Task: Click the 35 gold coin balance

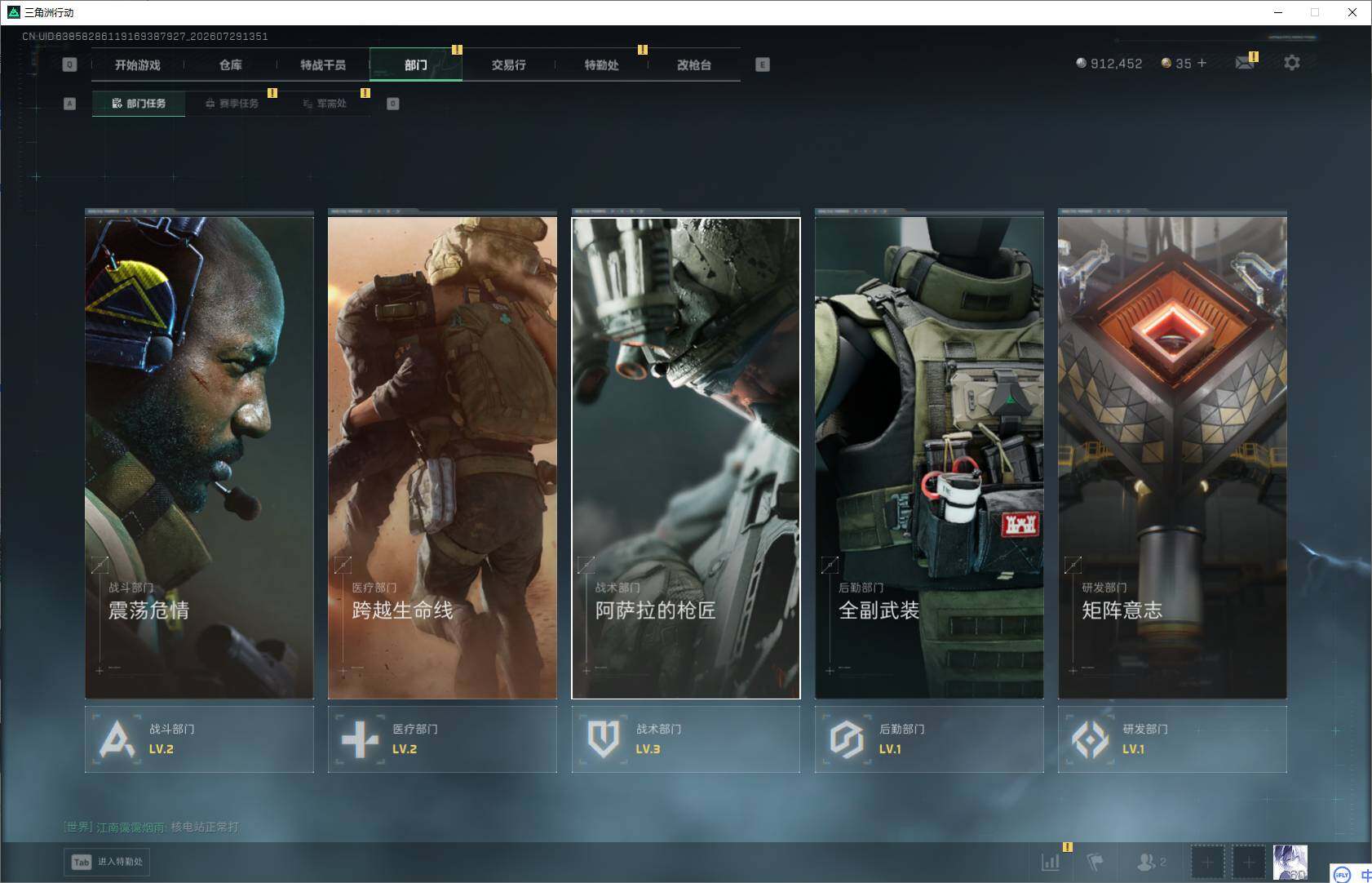Action: tap(1176, 63)
